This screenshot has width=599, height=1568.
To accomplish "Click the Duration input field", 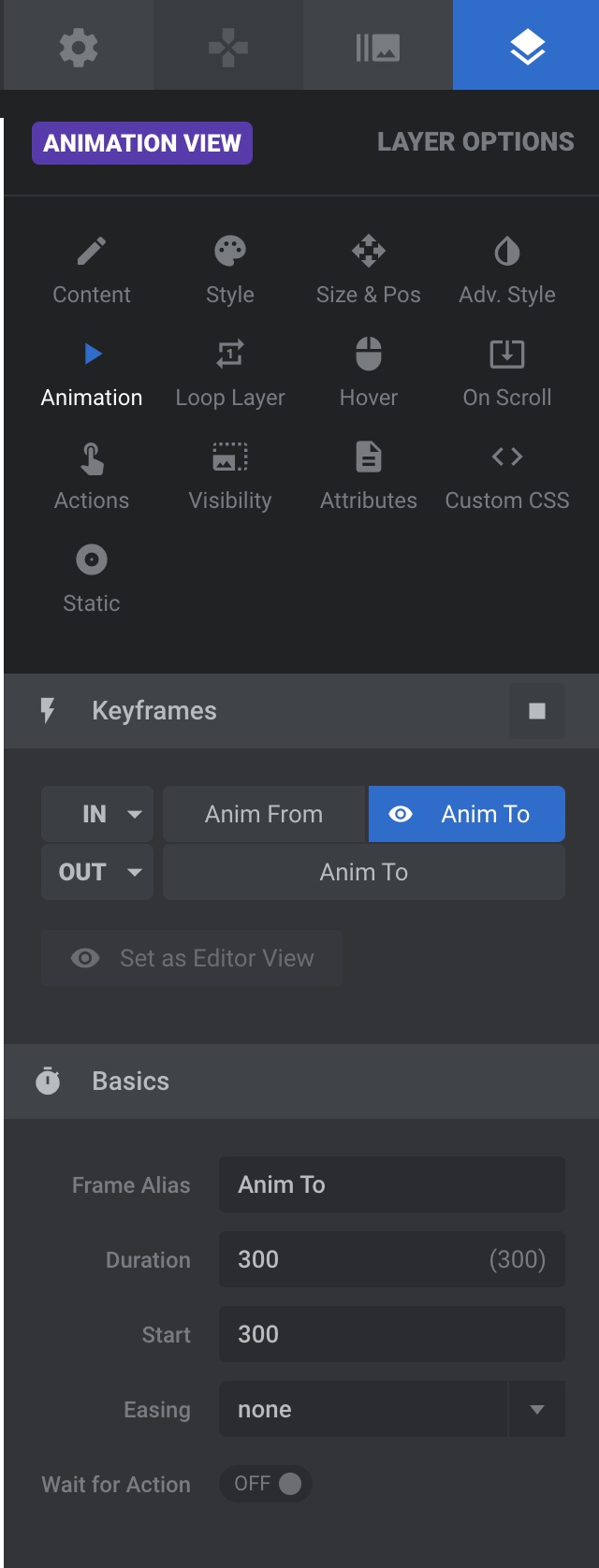I will (392, 1259).
